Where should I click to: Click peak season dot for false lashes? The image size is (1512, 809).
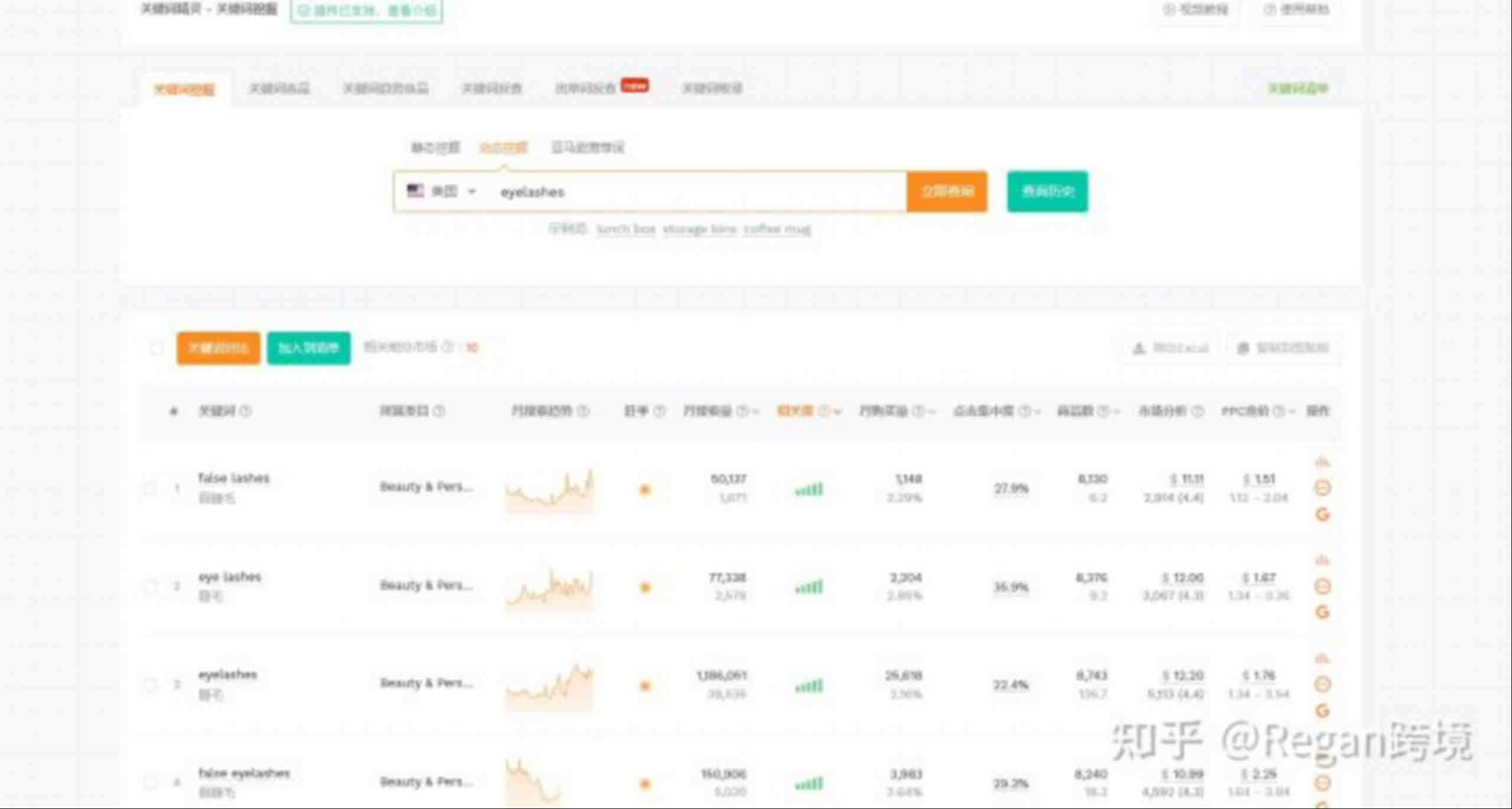click(645, 489)
